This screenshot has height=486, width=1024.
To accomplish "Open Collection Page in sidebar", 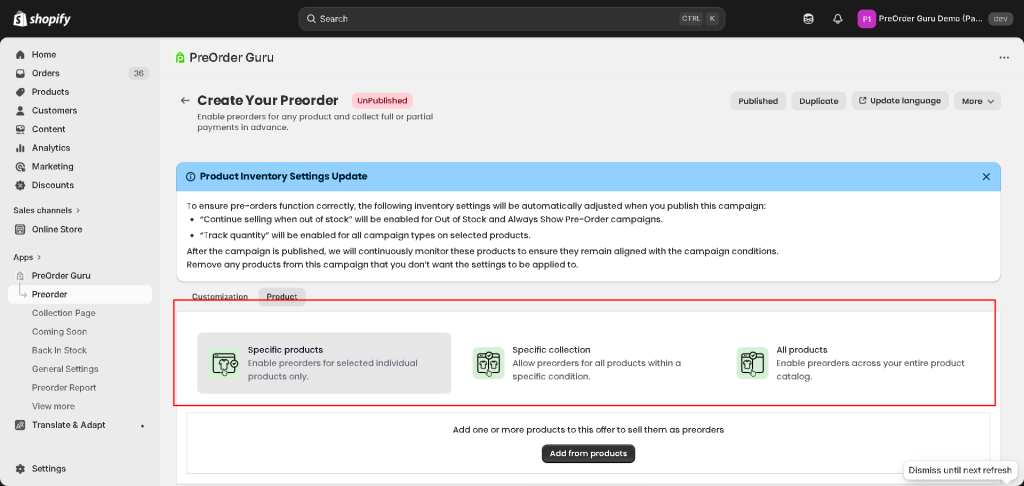I will [x=63, y=313].
